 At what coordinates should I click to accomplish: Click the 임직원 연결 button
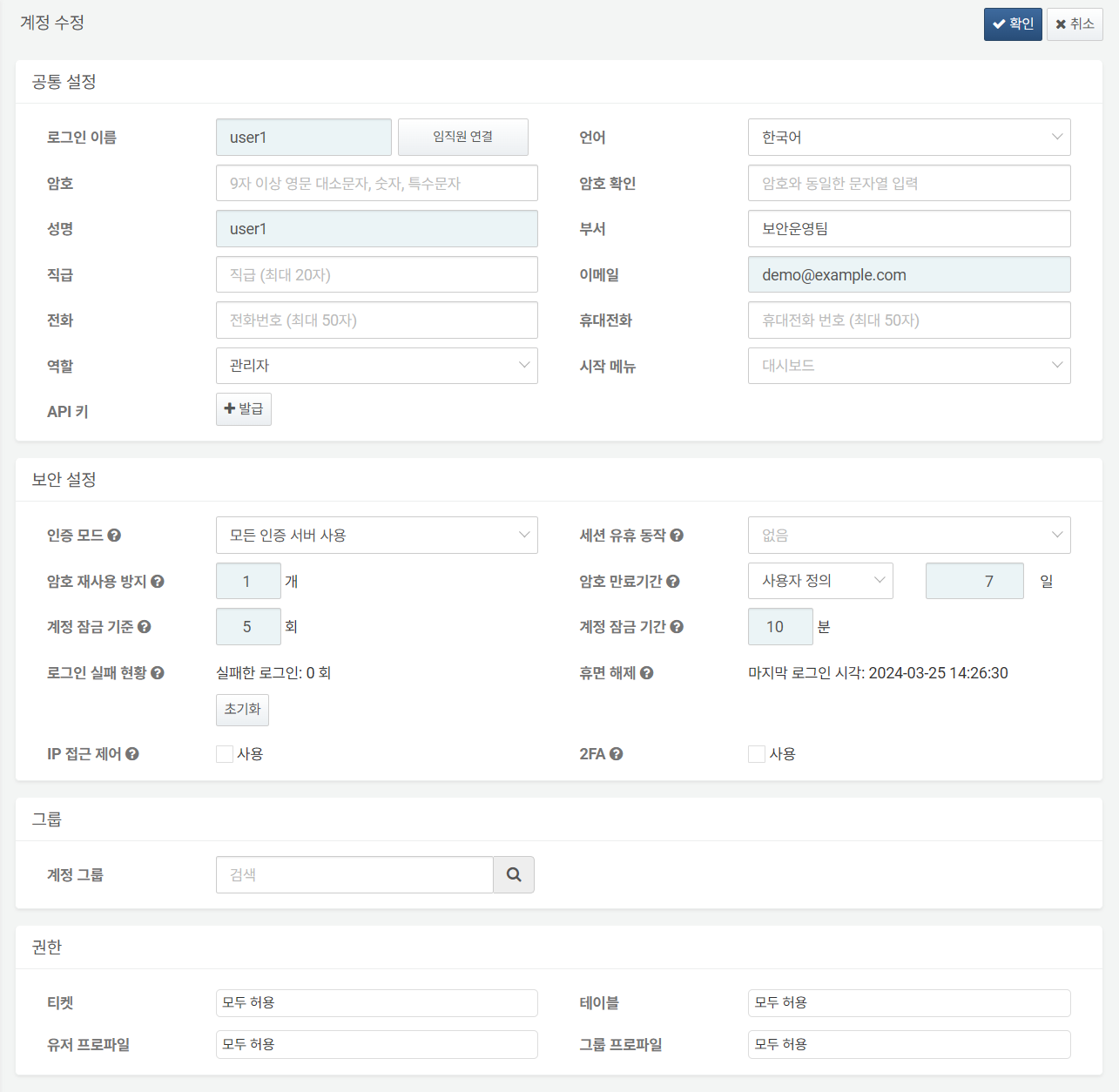coord(463,138)
